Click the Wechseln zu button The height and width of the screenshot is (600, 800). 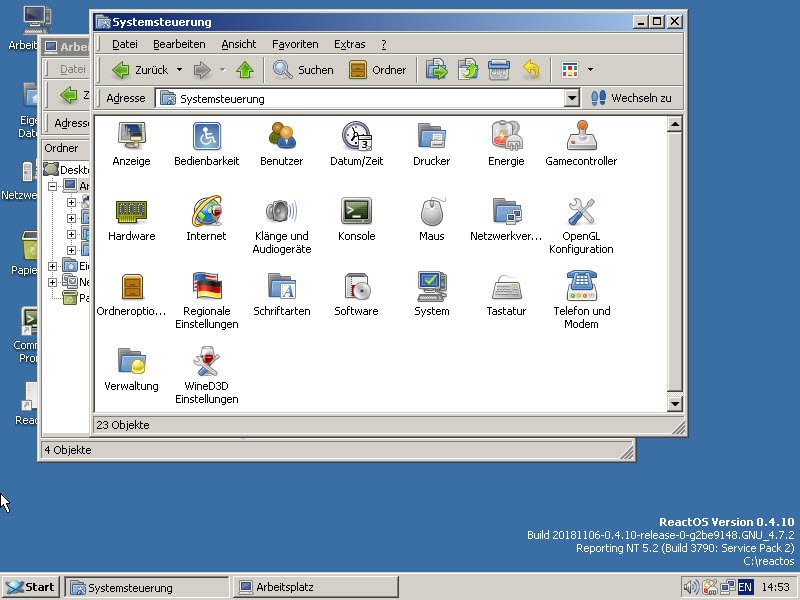click(x=631, y=98)
